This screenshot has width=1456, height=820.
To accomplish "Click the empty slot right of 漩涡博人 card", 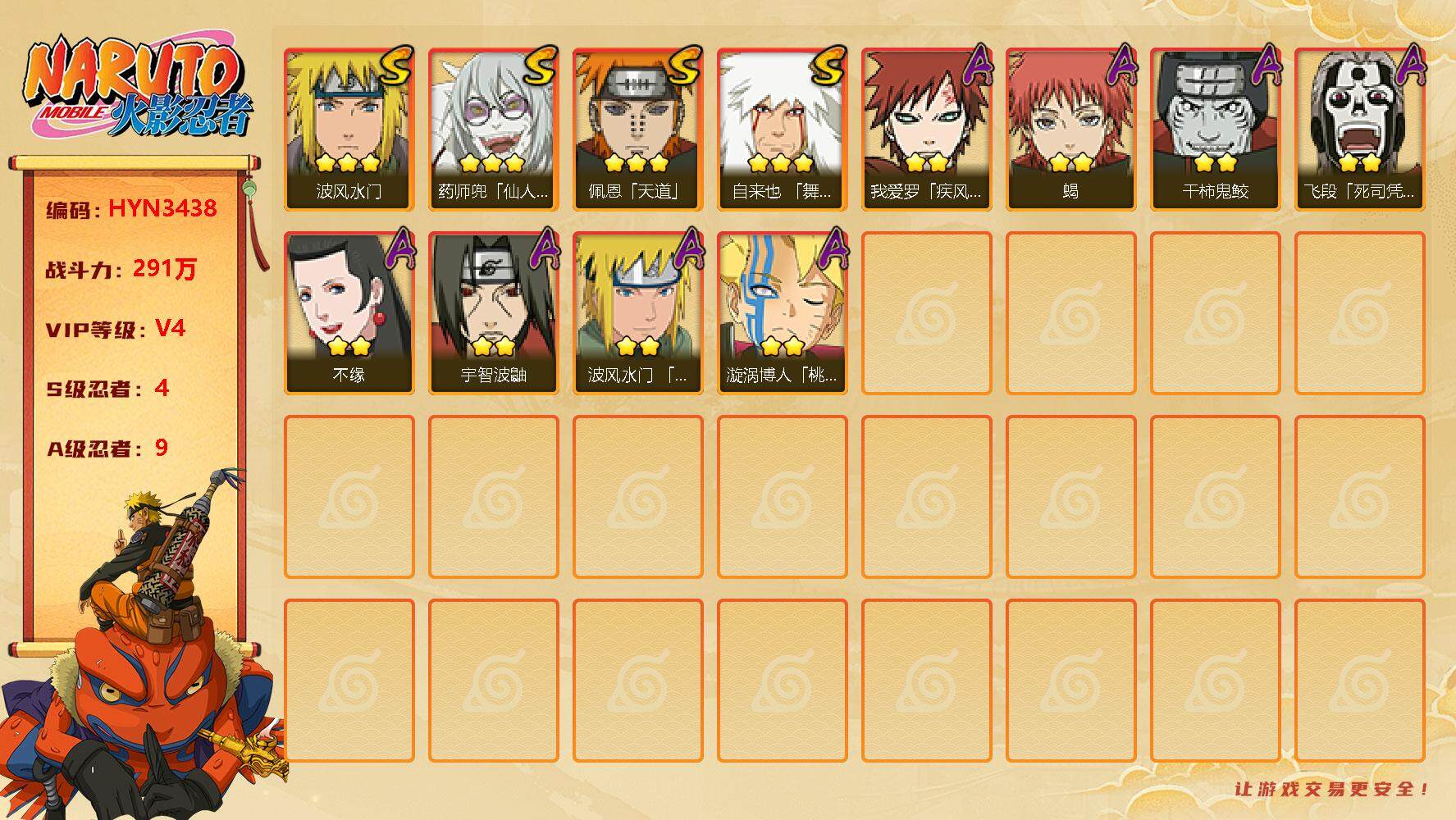I will pos(926,313).
